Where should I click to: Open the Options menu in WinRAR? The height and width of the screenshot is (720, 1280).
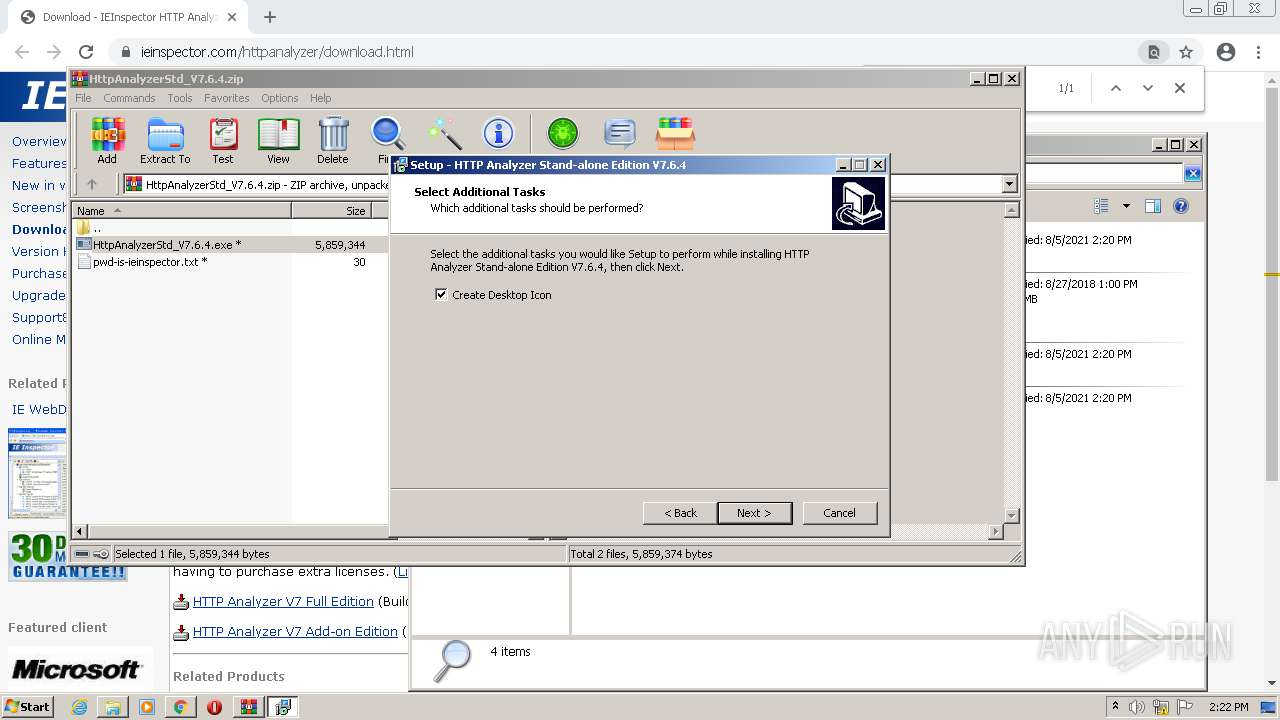(x=280, y=98)
